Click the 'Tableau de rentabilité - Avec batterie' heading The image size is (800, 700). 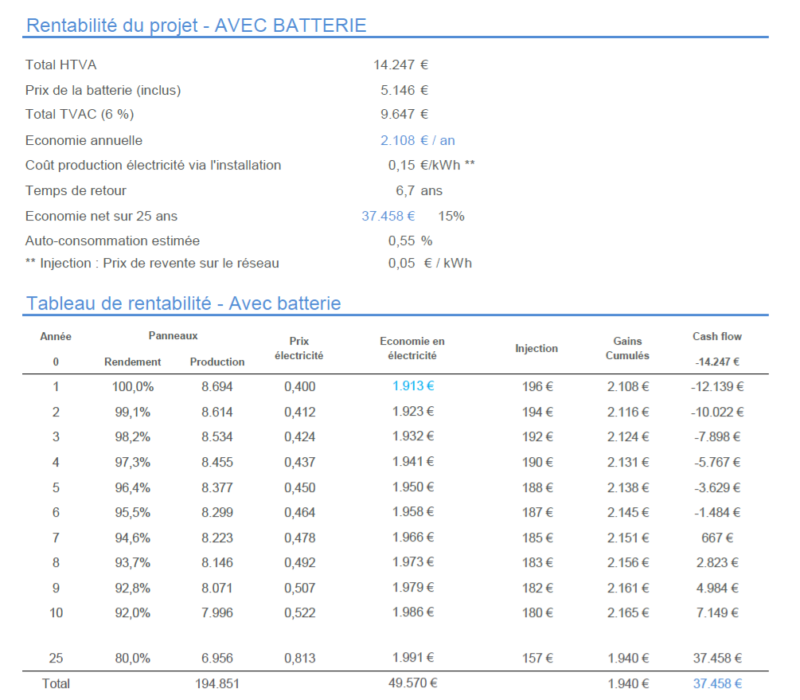coord(184,303)
